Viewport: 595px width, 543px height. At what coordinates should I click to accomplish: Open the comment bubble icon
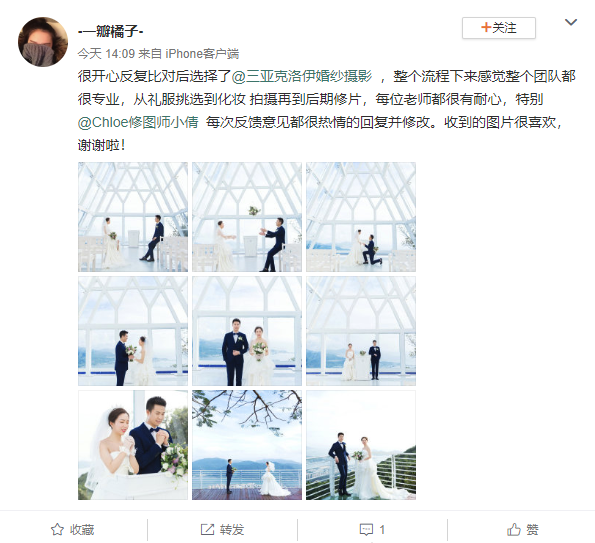pyautogui.click(x=366, y=529)
